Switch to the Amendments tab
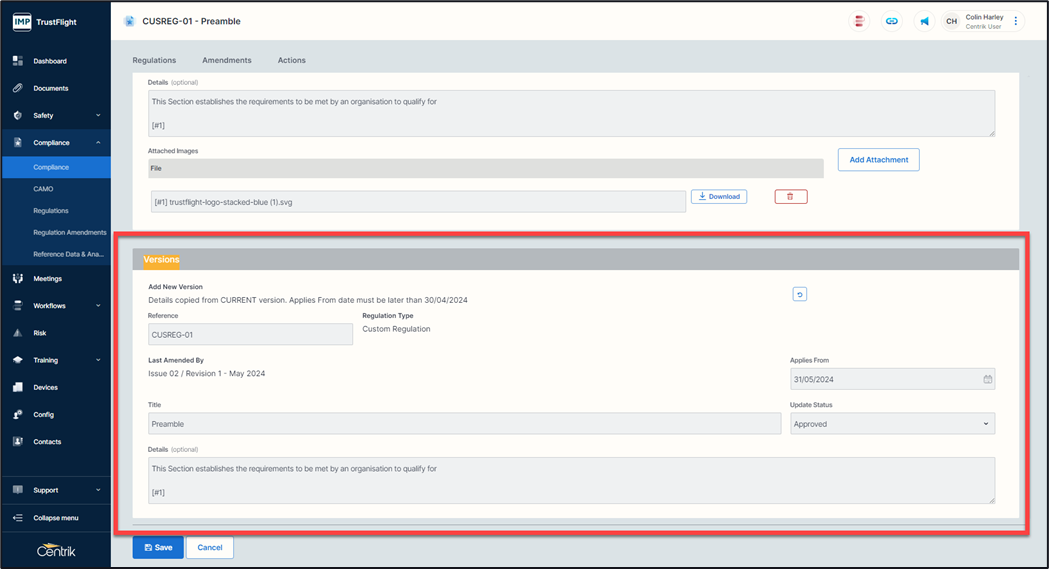The image size is (1049, 569). pos(227,60)
